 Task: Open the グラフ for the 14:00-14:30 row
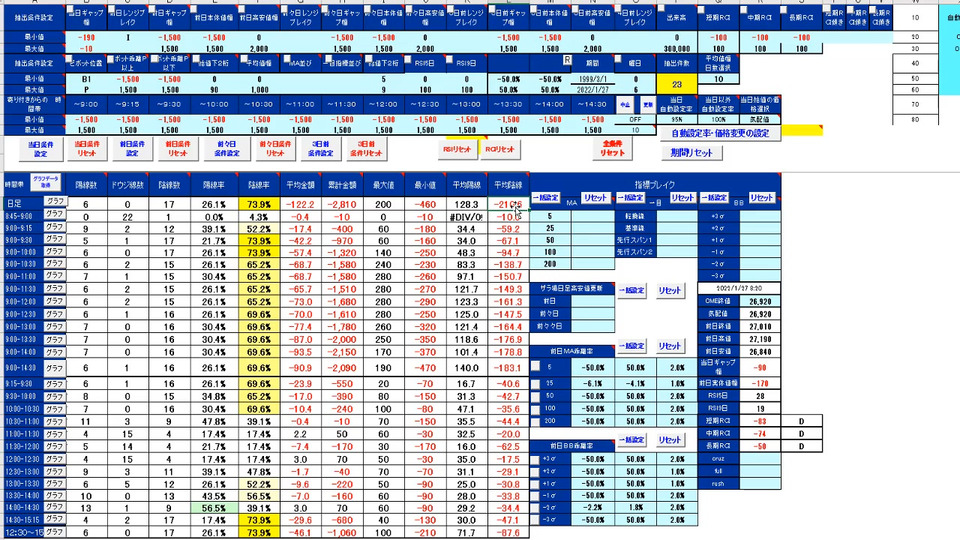(54, 506)
